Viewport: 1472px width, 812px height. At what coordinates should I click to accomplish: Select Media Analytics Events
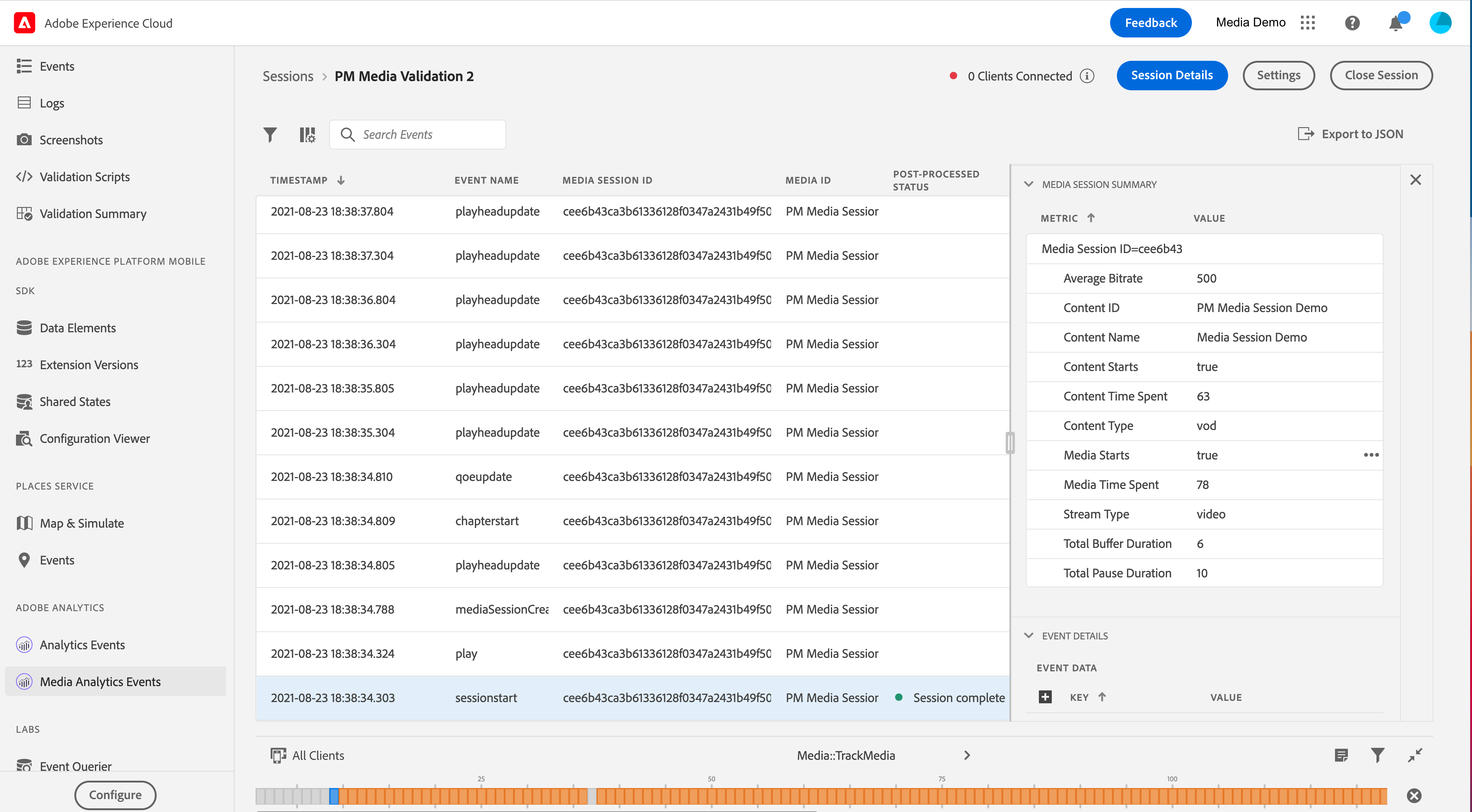[x=115, y=682]
